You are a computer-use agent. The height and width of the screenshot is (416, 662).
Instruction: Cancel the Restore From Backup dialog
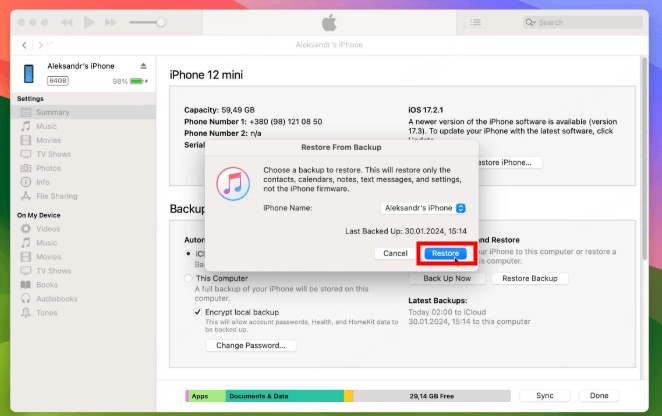pyautogui.click(x=395, y=253)
